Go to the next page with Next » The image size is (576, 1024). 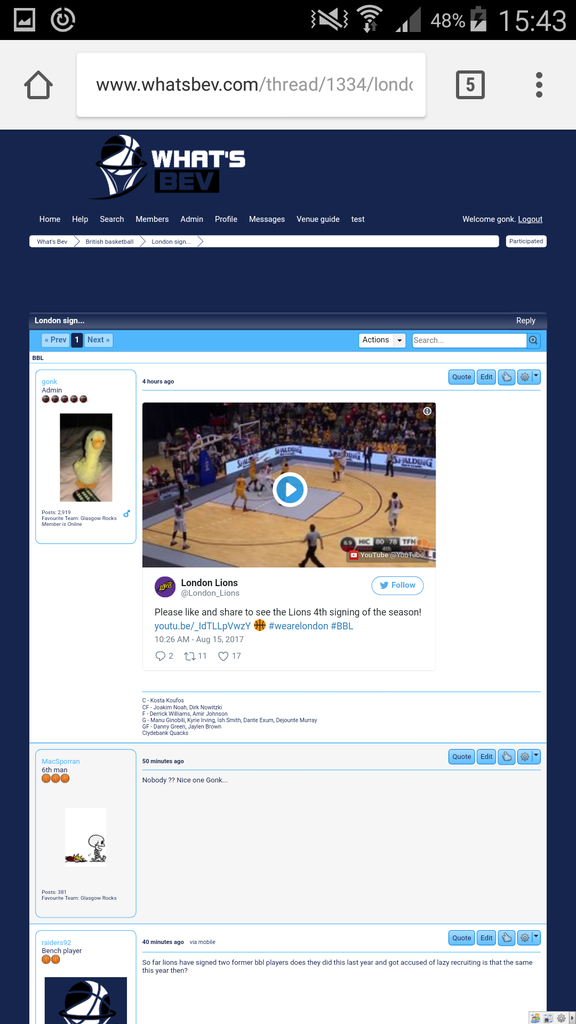tap(99, 340)
